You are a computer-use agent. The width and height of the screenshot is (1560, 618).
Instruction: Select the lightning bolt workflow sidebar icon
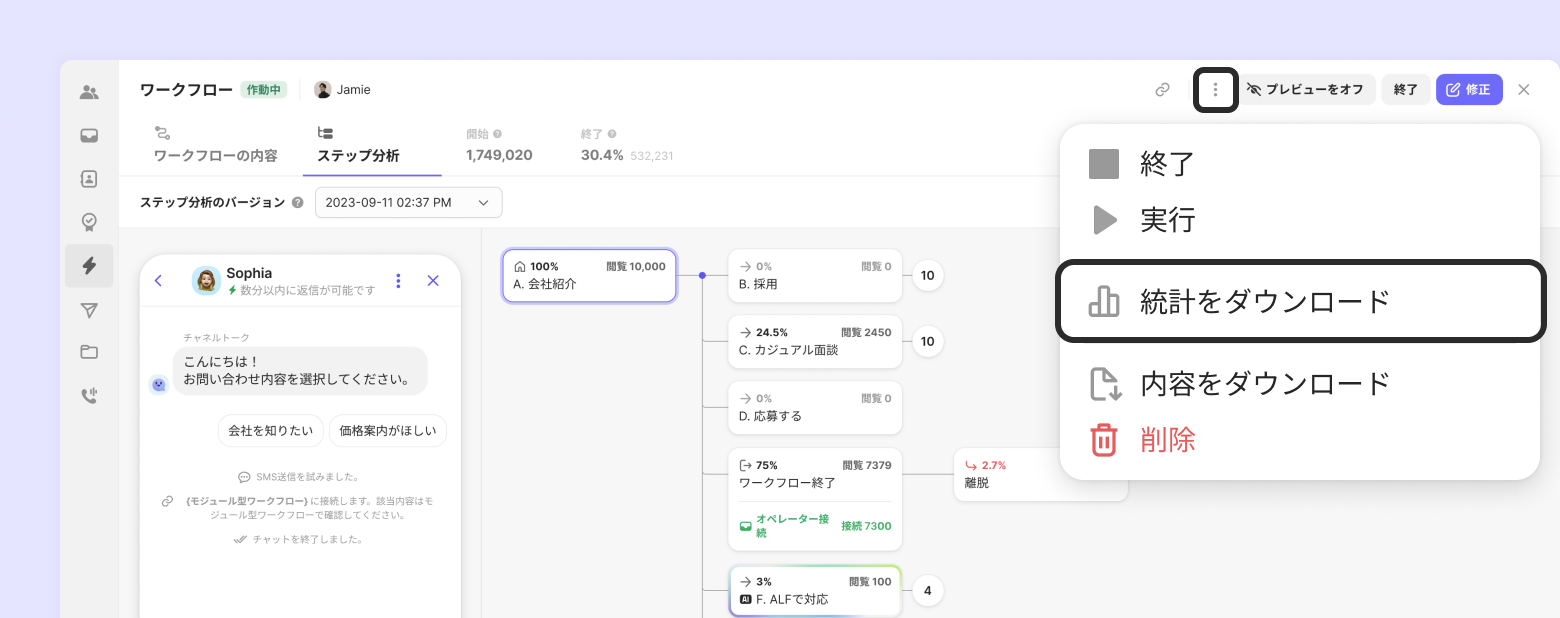coord(89,265)
